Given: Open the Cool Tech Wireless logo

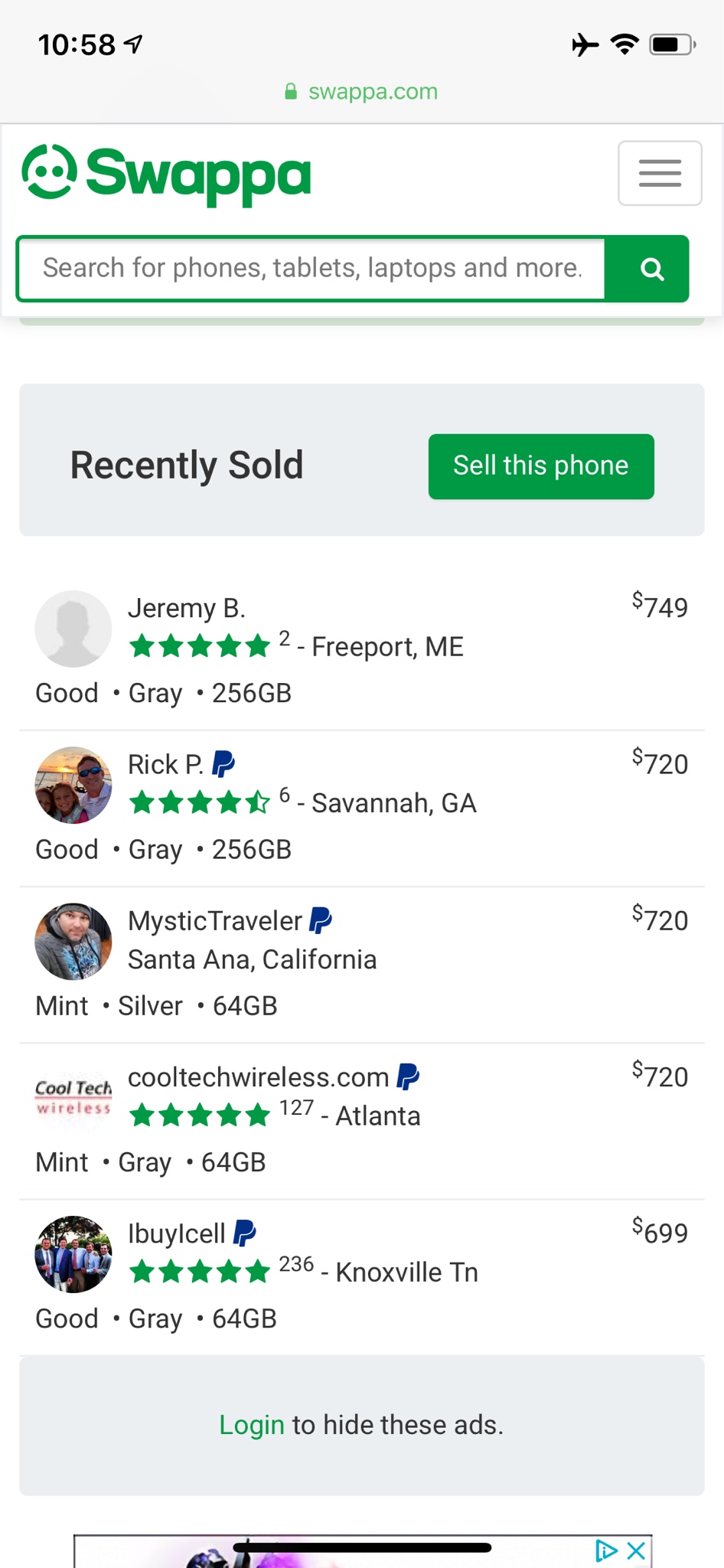Looking at the screenshot, I should [73, 1098].
